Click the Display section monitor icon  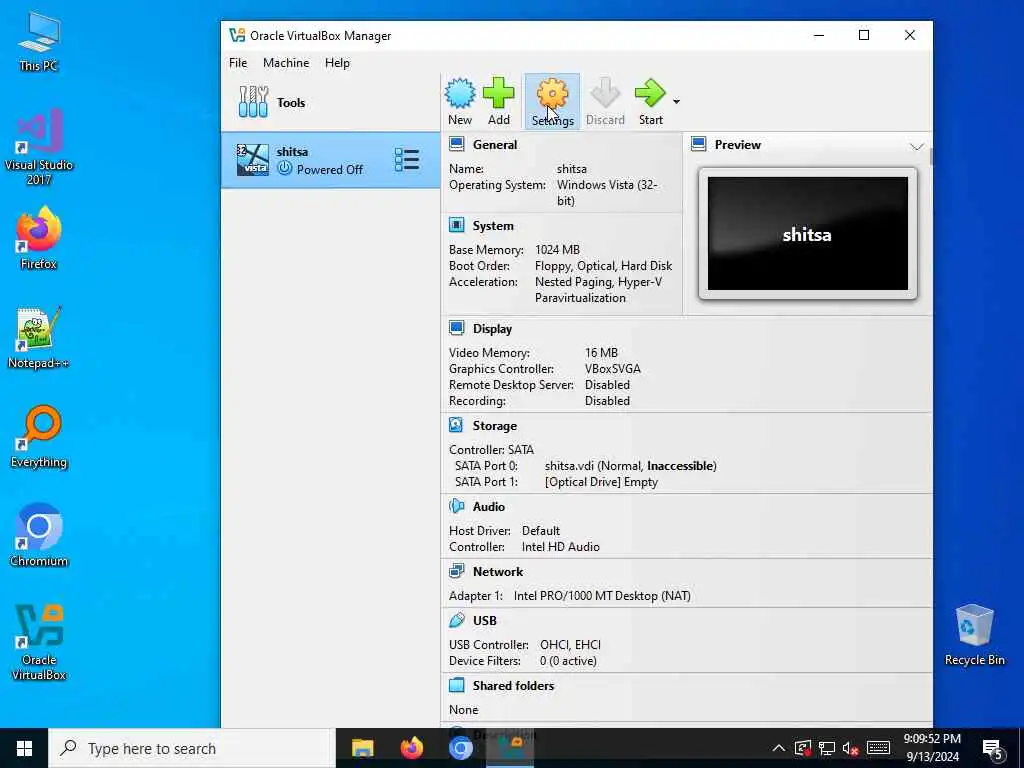456,328
